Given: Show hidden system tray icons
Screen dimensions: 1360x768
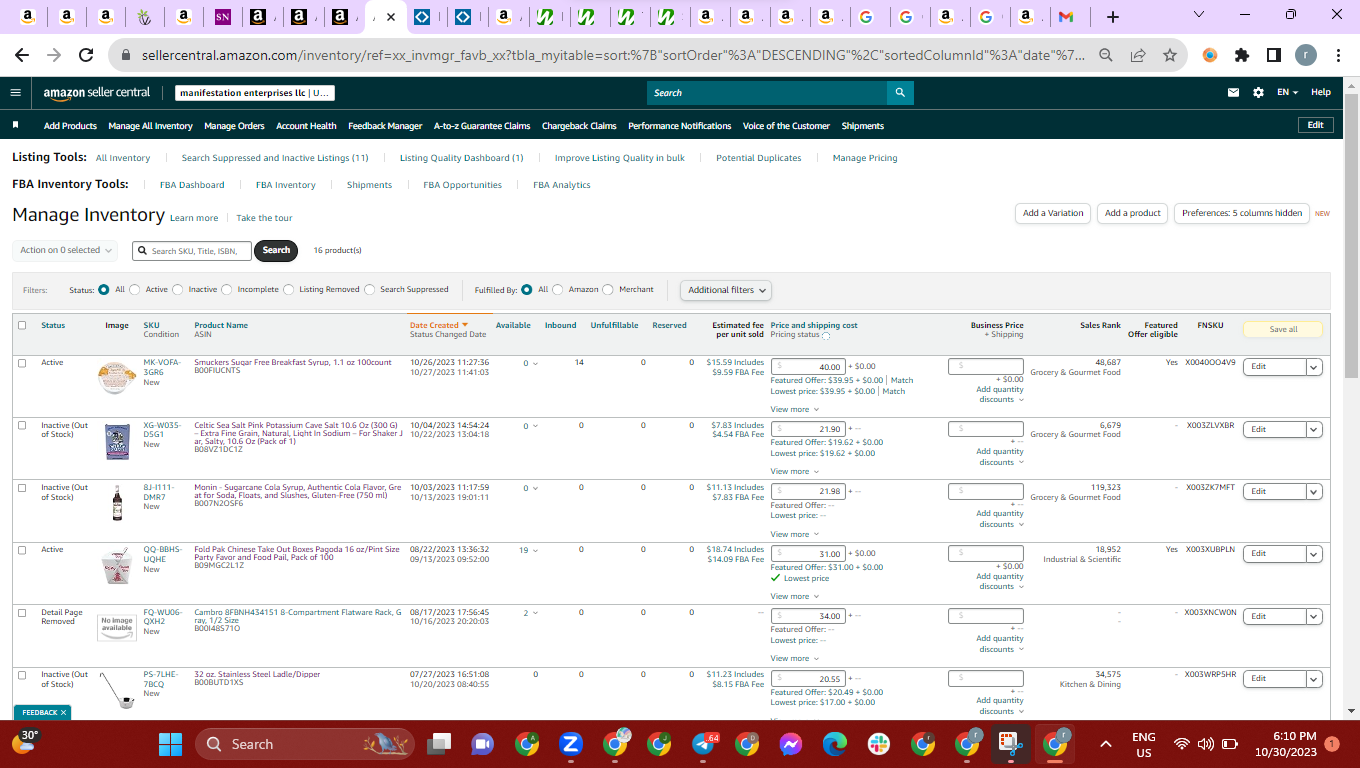Looking at the screenshot, I should 1106,744.
